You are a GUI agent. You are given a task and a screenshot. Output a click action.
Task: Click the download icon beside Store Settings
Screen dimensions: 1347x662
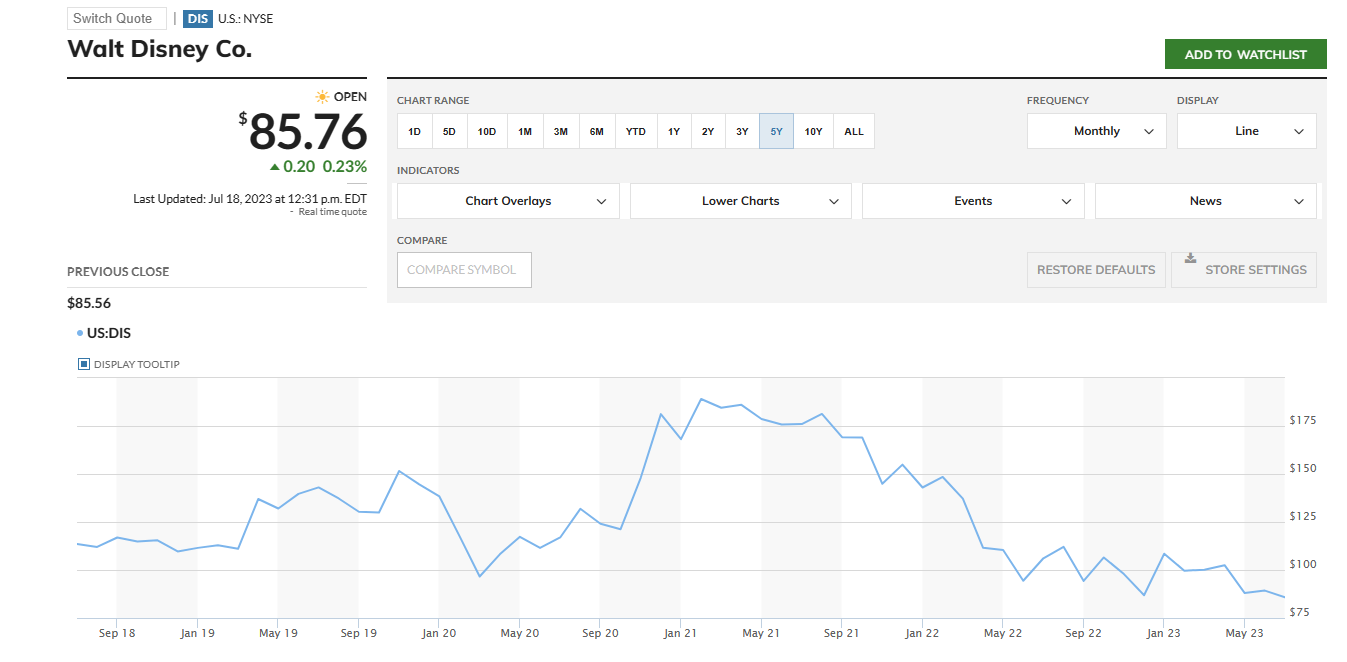tap(1190, 258)
